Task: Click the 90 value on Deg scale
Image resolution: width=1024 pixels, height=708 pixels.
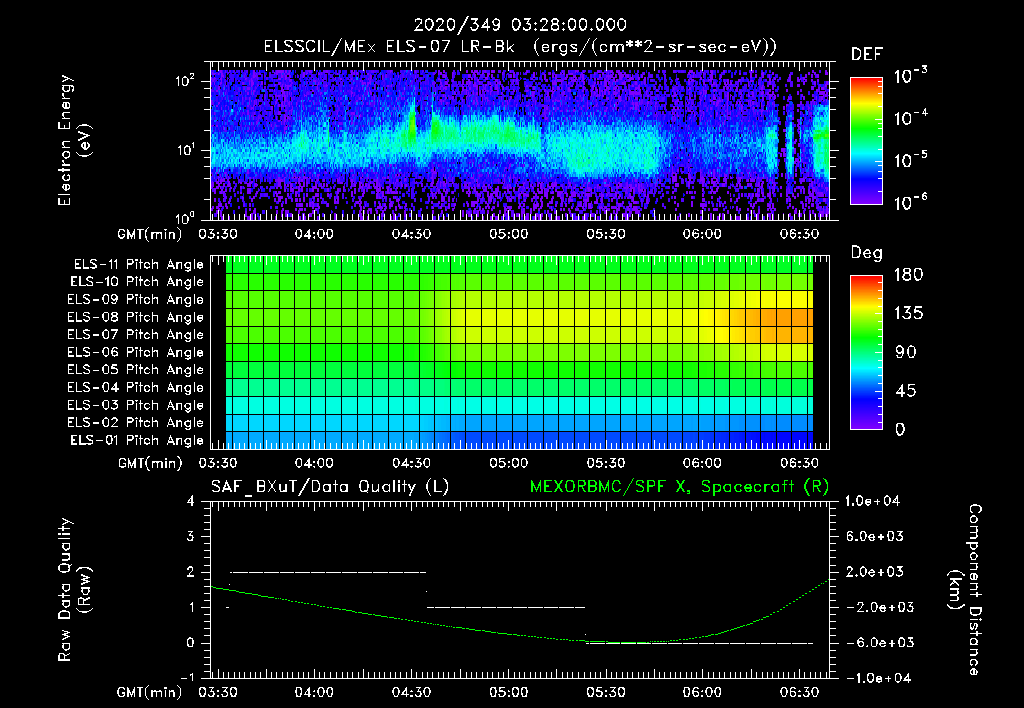Action: tap(906, 352)
